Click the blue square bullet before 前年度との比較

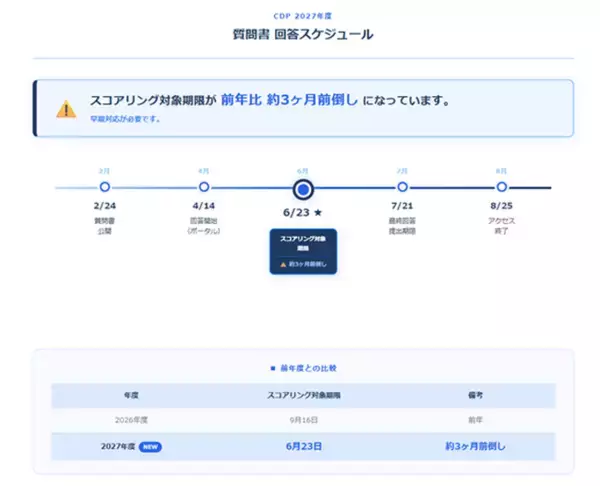pyautogui.click(x=273, y=368)
